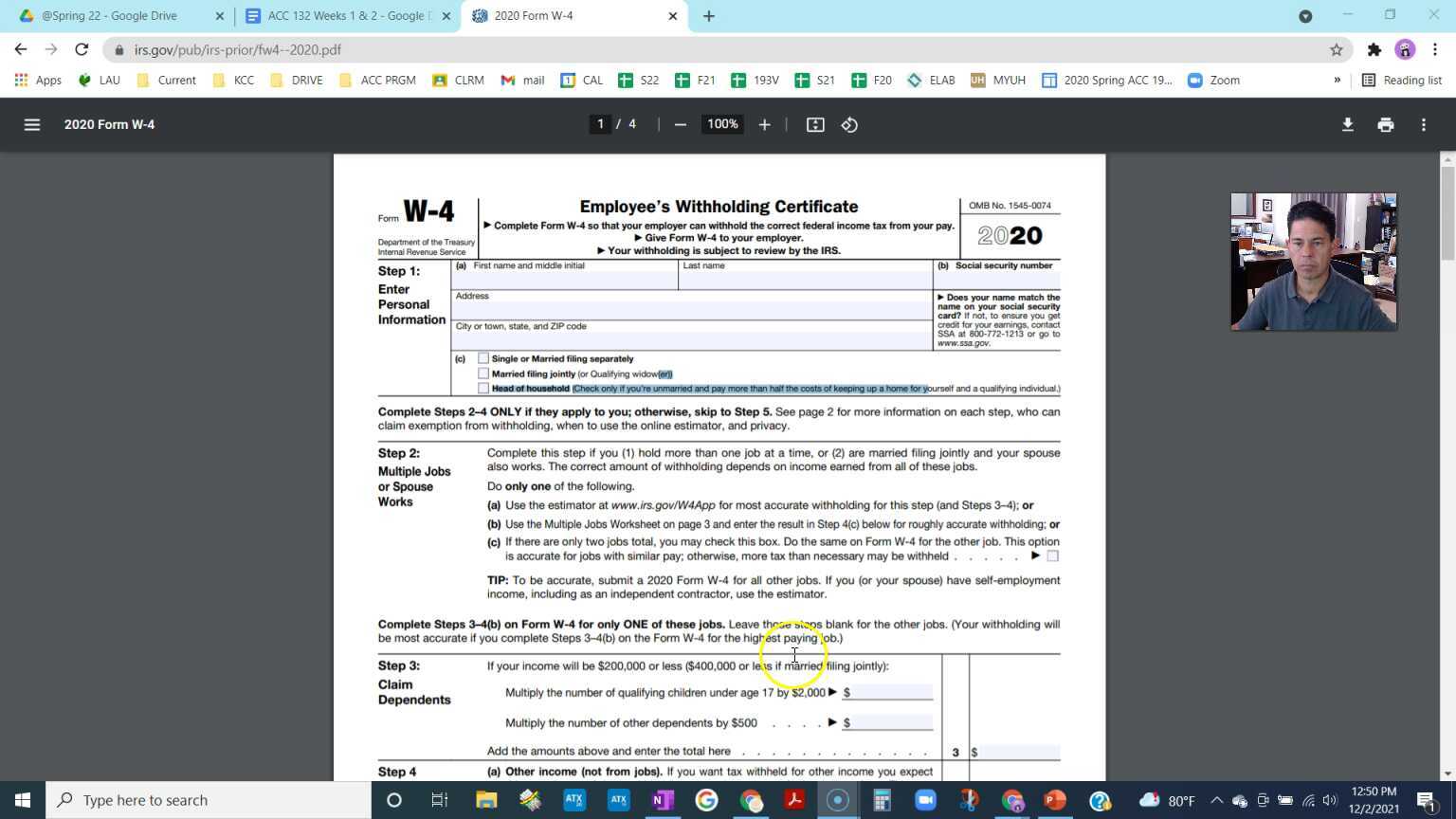
Task: Open the Chrome extensions puzzle icon
Action: [1373, 49]
